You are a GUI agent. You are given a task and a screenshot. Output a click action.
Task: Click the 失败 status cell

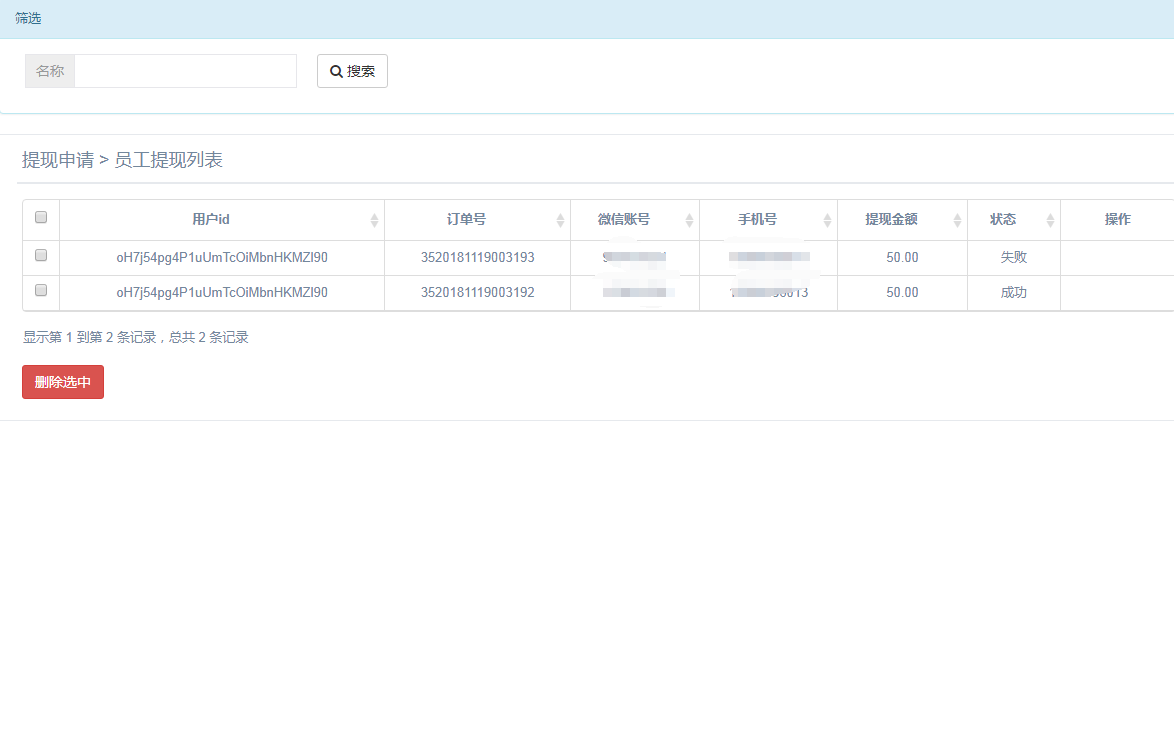click(x=1013, y=258)
